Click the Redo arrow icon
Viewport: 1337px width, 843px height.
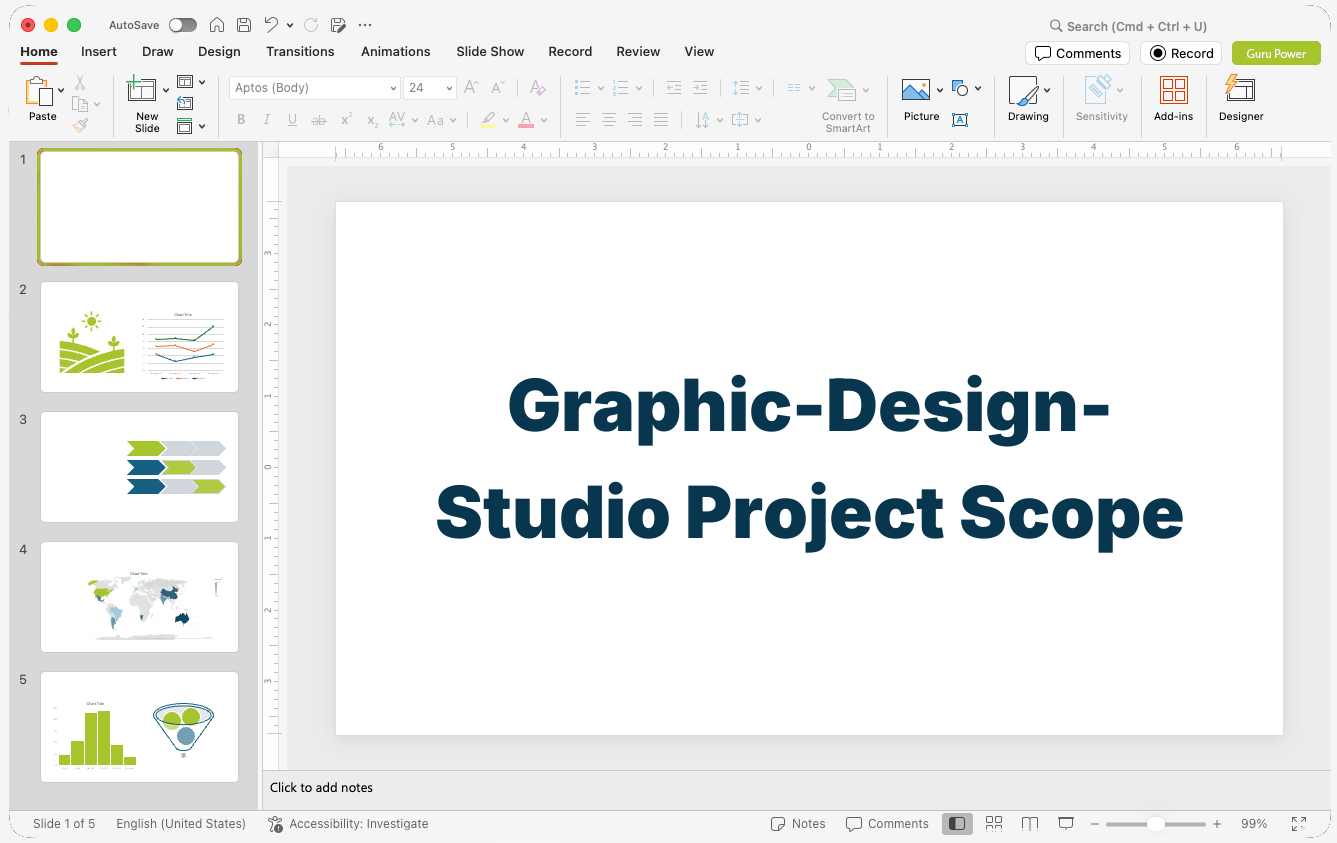311,25
